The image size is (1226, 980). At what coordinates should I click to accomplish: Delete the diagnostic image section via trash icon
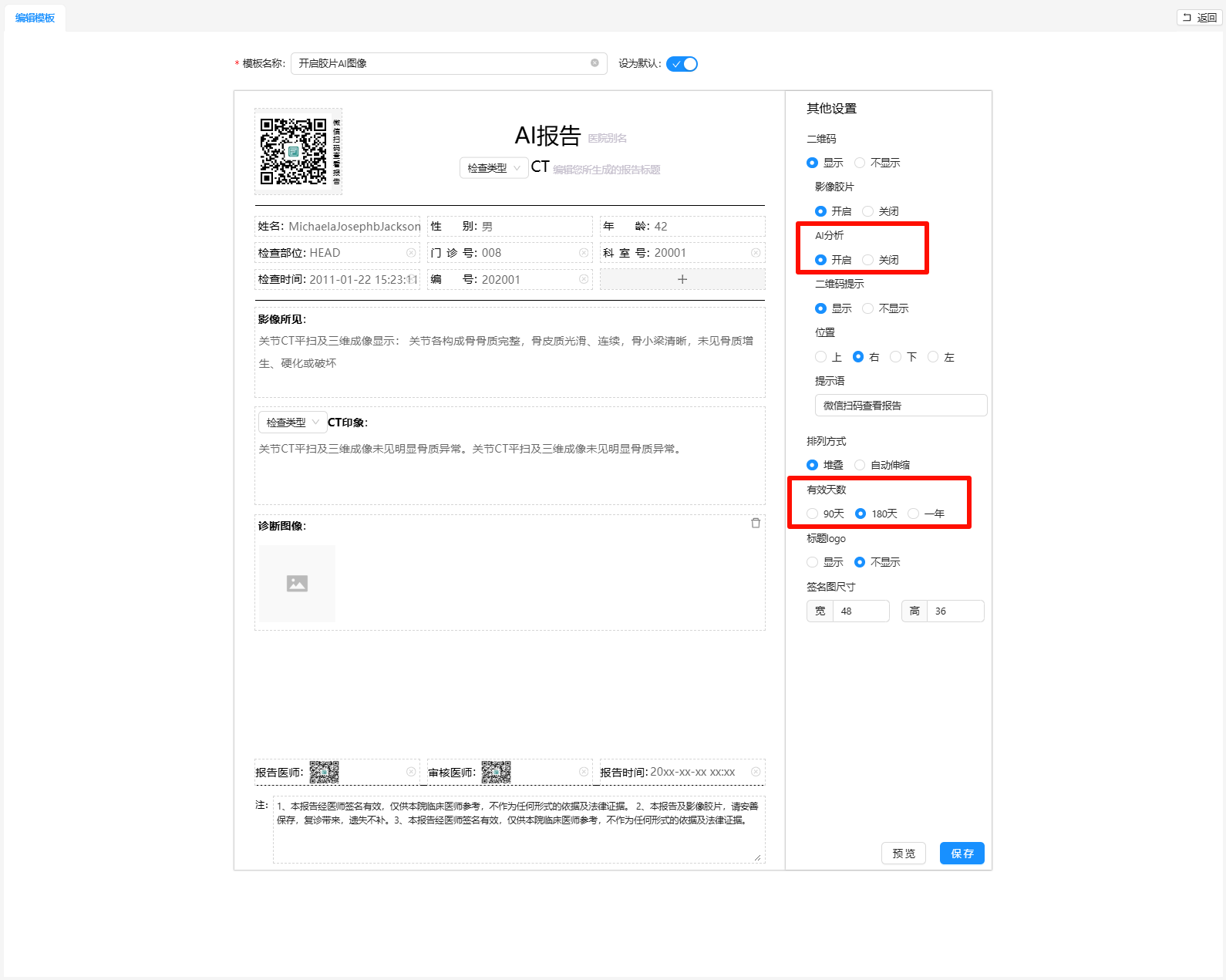pyautogui.click(x=755, y=524)
